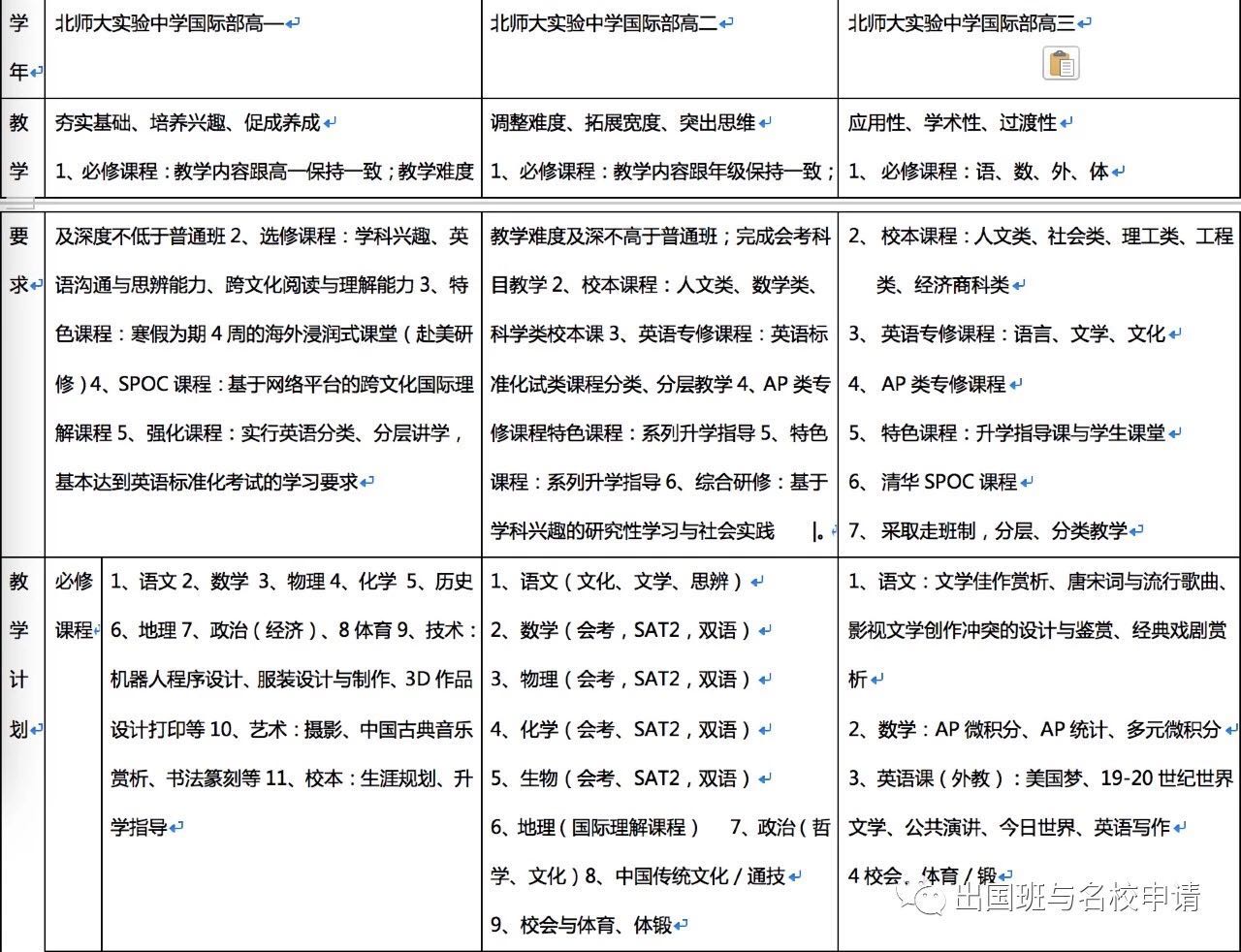Click the line with 4、SPOC课程：基于网络平台
Screen dimensions: 1241x952
tap(264, 384)
